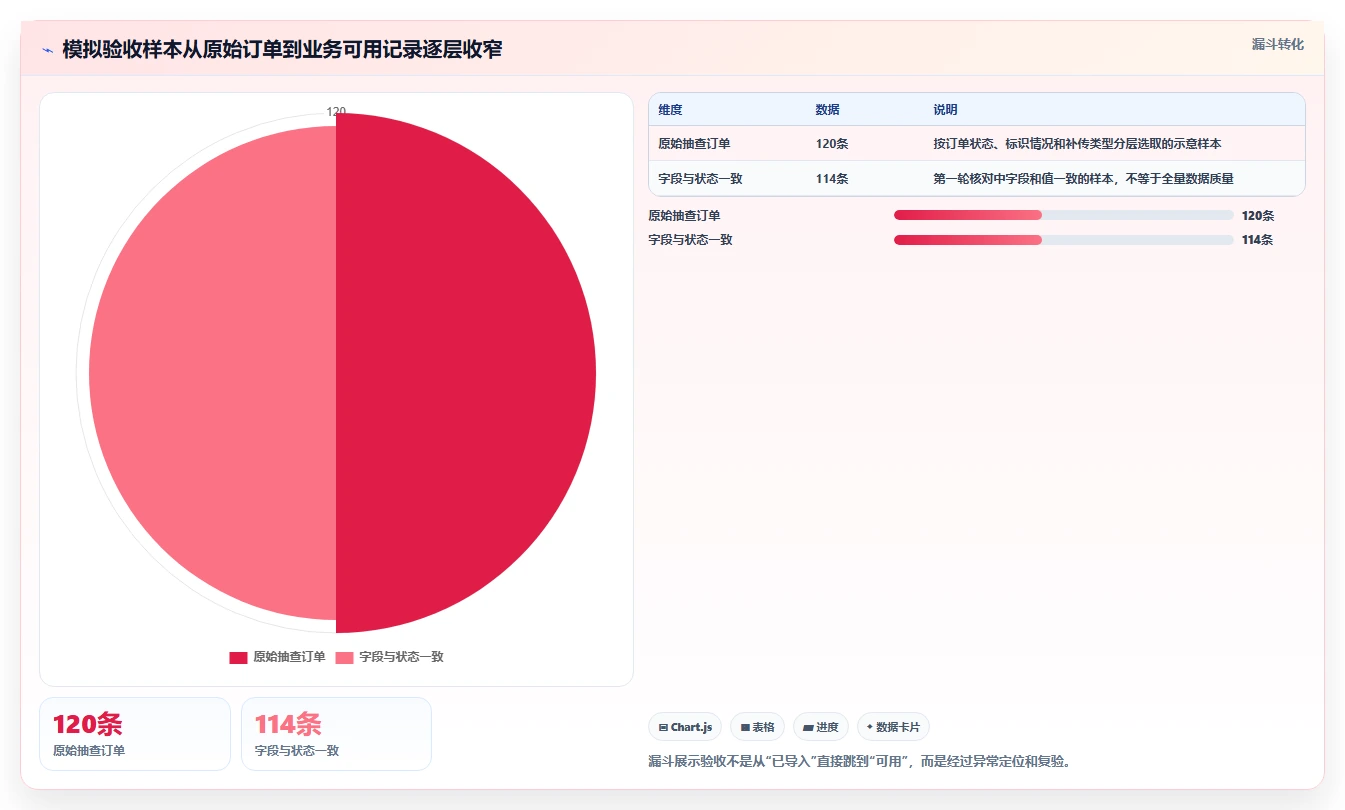1345x810 pixels.
Task: Click the 字段与状态一致 progress row label
Action: click(x=690, y=240)
